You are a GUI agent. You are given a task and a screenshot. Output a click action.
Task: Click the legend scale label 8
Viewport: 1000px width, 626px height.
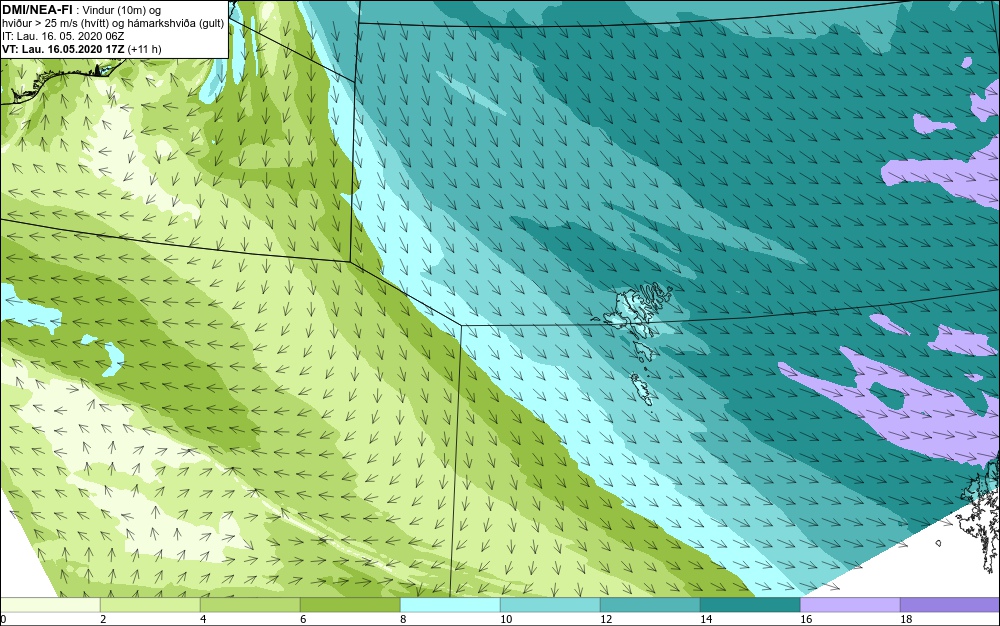(402, 619)
